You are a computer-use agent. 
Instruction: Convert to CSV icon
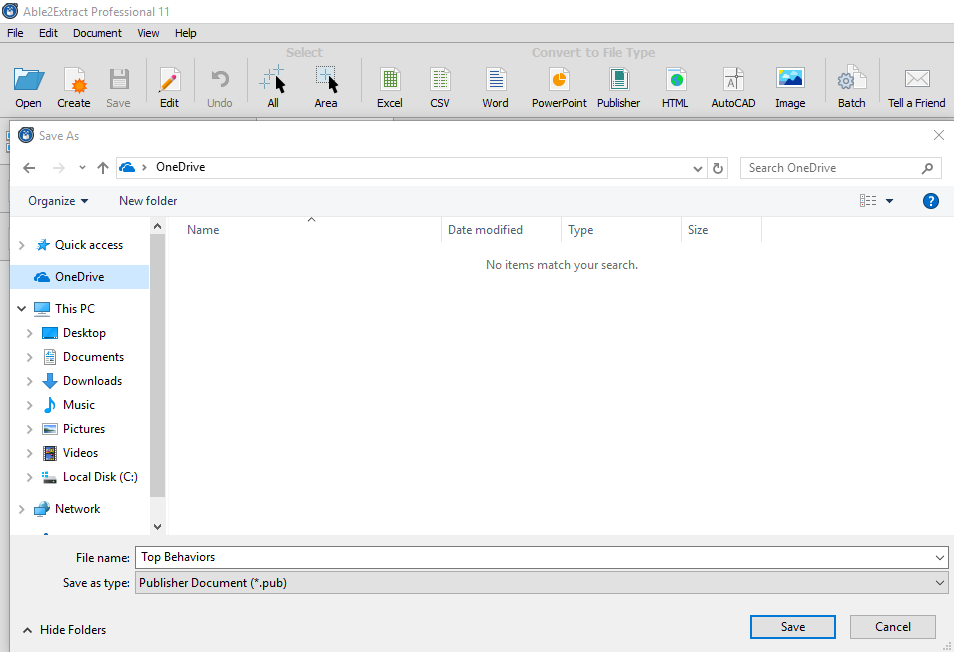click(x=440, y=80)
